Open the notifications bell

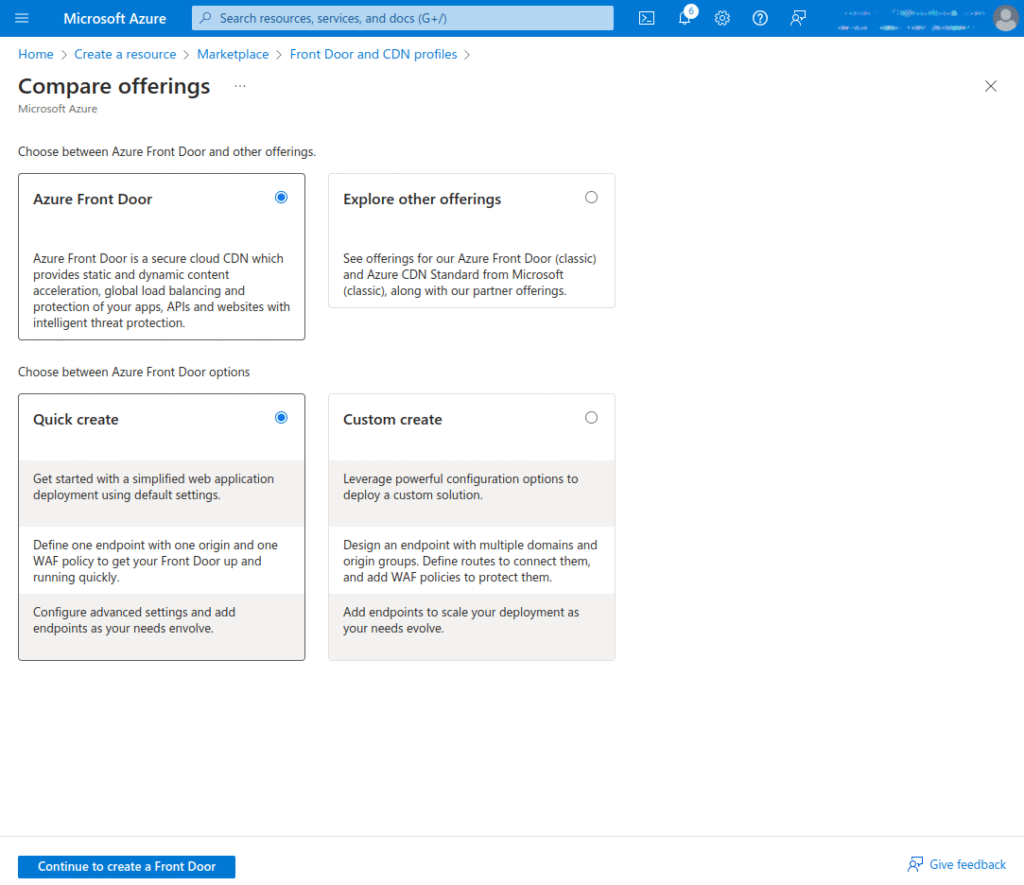pyautogui.click(x=684, y=18)
